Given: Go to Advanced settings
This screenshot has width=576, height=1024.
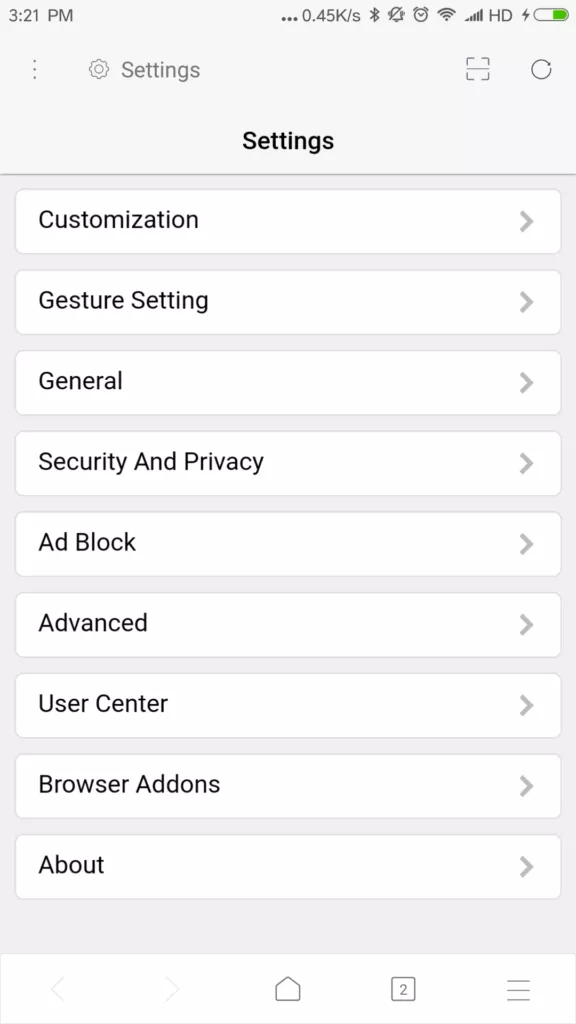Looking at the screenshot, I should click(288, 624).
